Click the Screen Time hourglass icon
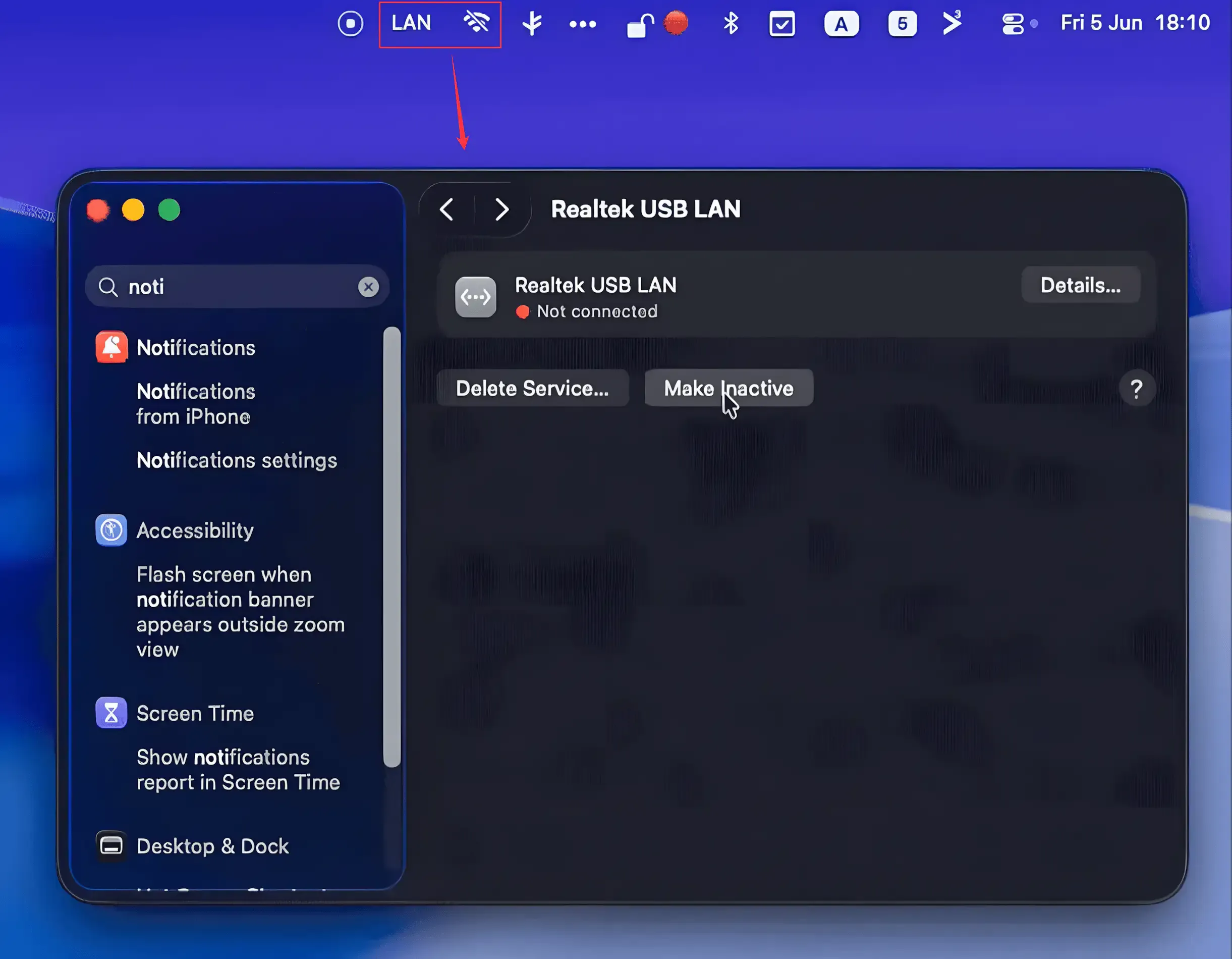Image resolution: width=1232 pixels, height=959 pixels. [111, 713]
